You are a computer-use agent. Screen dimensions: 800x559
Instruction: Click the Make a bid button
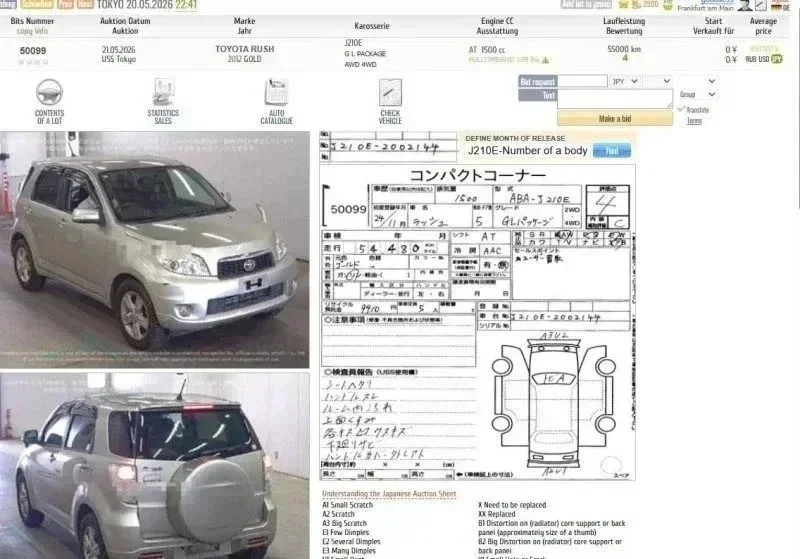pyautogui.click(x=615, y=118)
